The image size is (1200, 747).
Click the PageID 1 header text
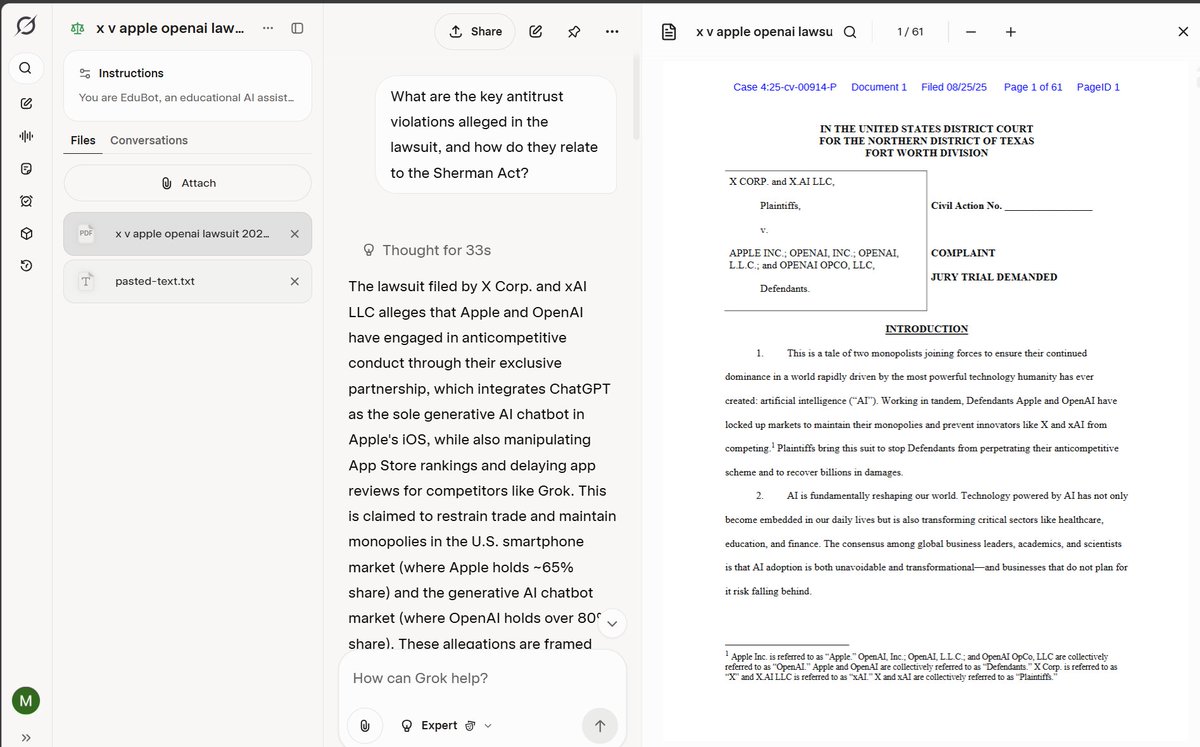coord(1098,87)
